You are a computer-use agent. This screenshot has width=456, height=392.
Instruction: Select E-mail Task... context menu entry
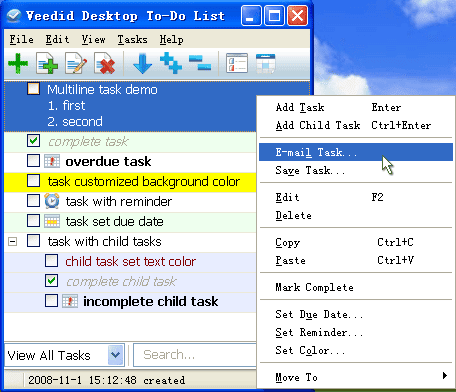tap(356, 152)
